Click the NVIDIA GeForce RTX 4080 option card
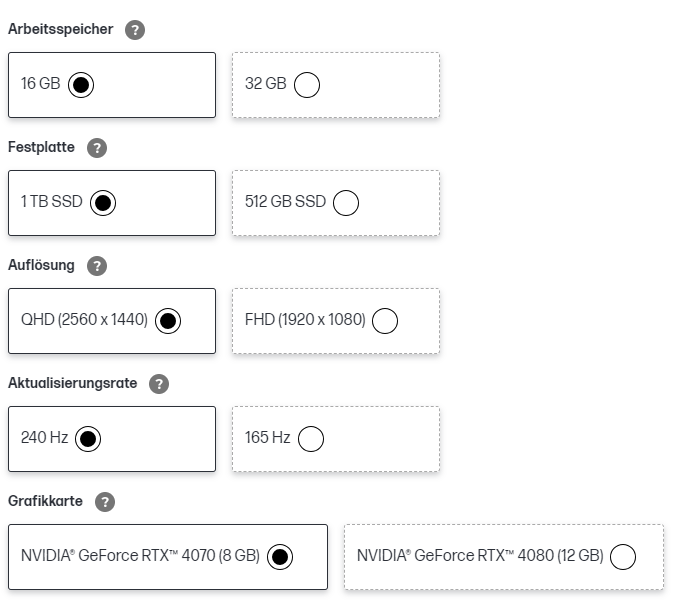 coord(480,557)
